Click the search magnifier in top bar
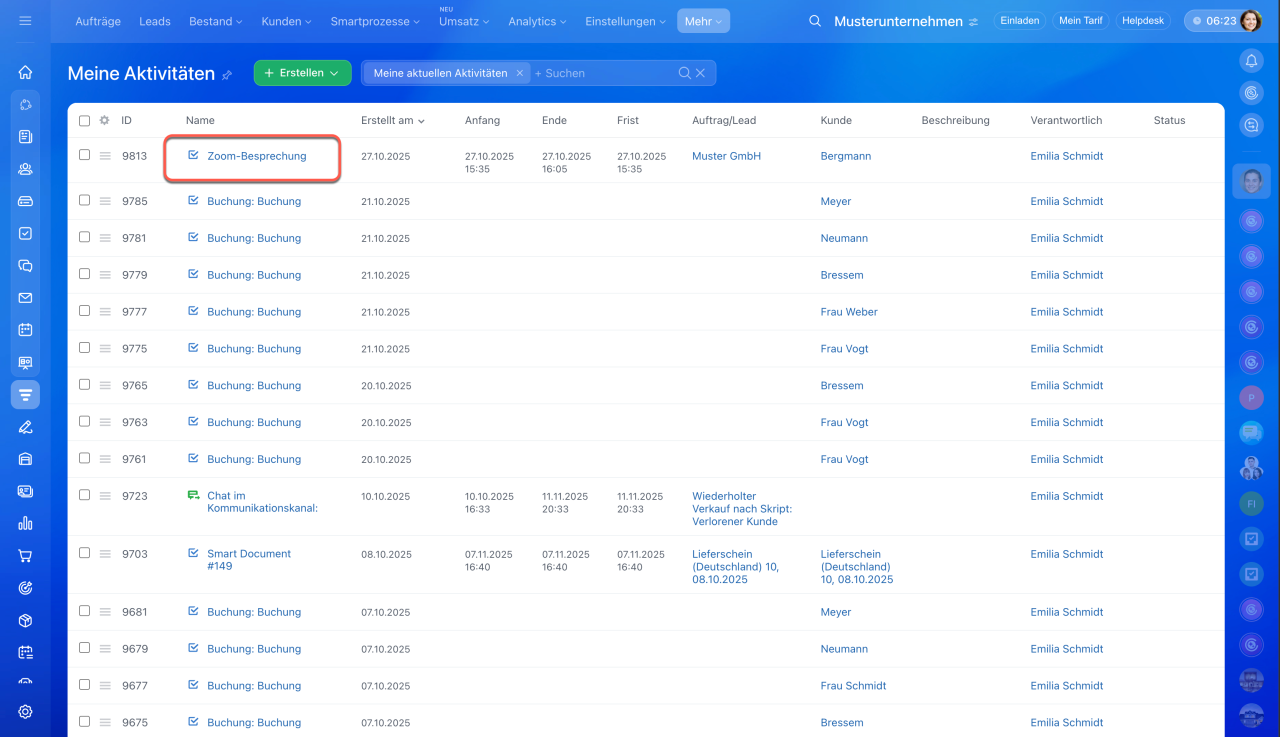Screen dimensions: 1280x737 point(815,21)
